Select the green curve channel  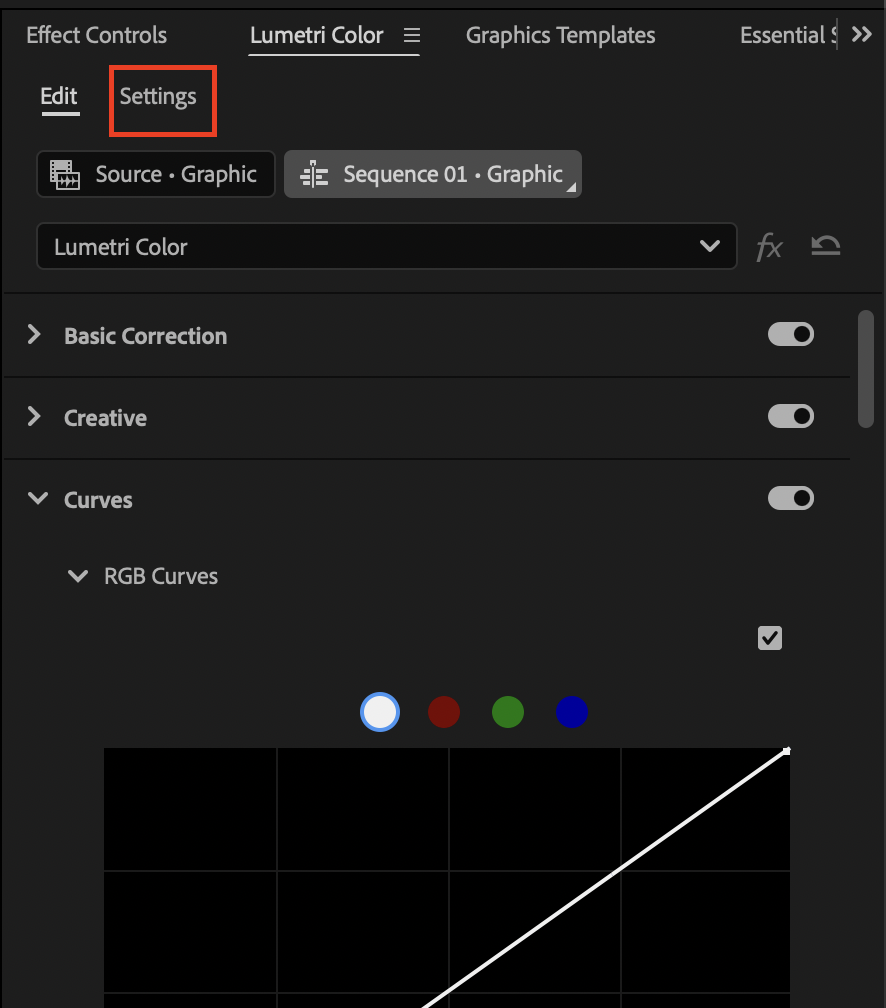point(508,712)
